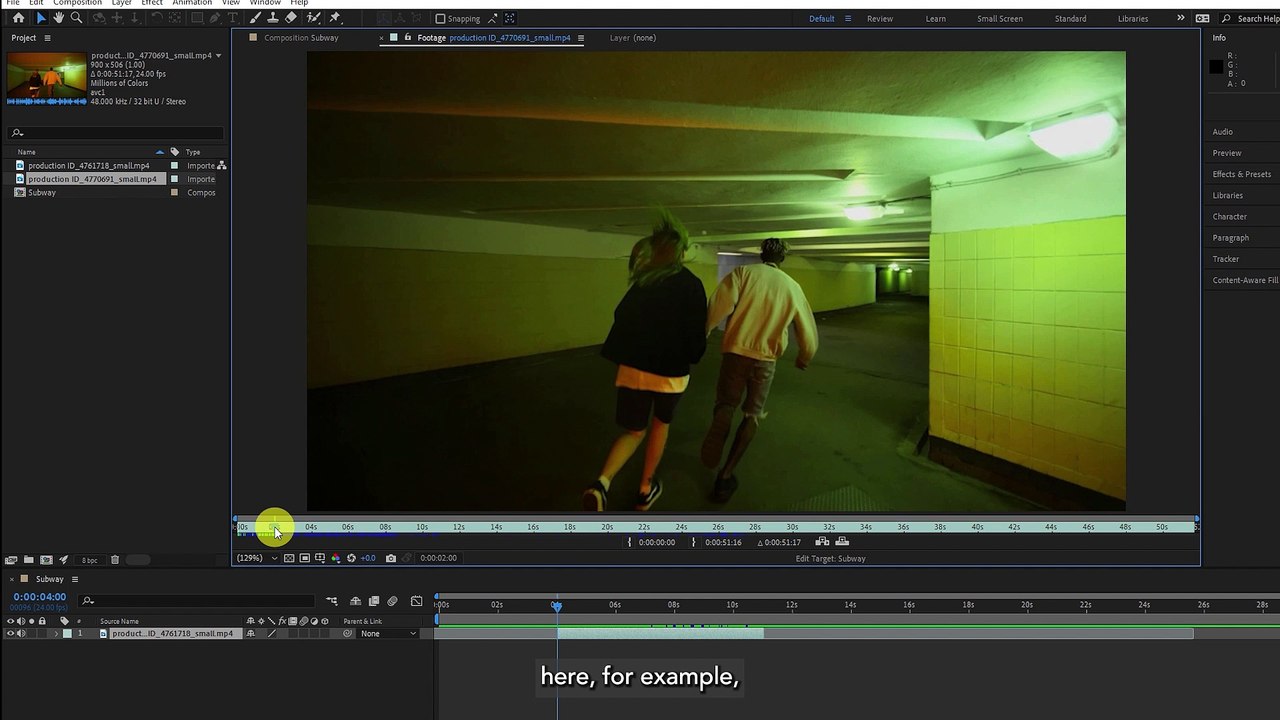The height and width of the screenshot is (720, 1280).
Task: Open the Subway timeline panel menu
Action: (x=74, y=579)
